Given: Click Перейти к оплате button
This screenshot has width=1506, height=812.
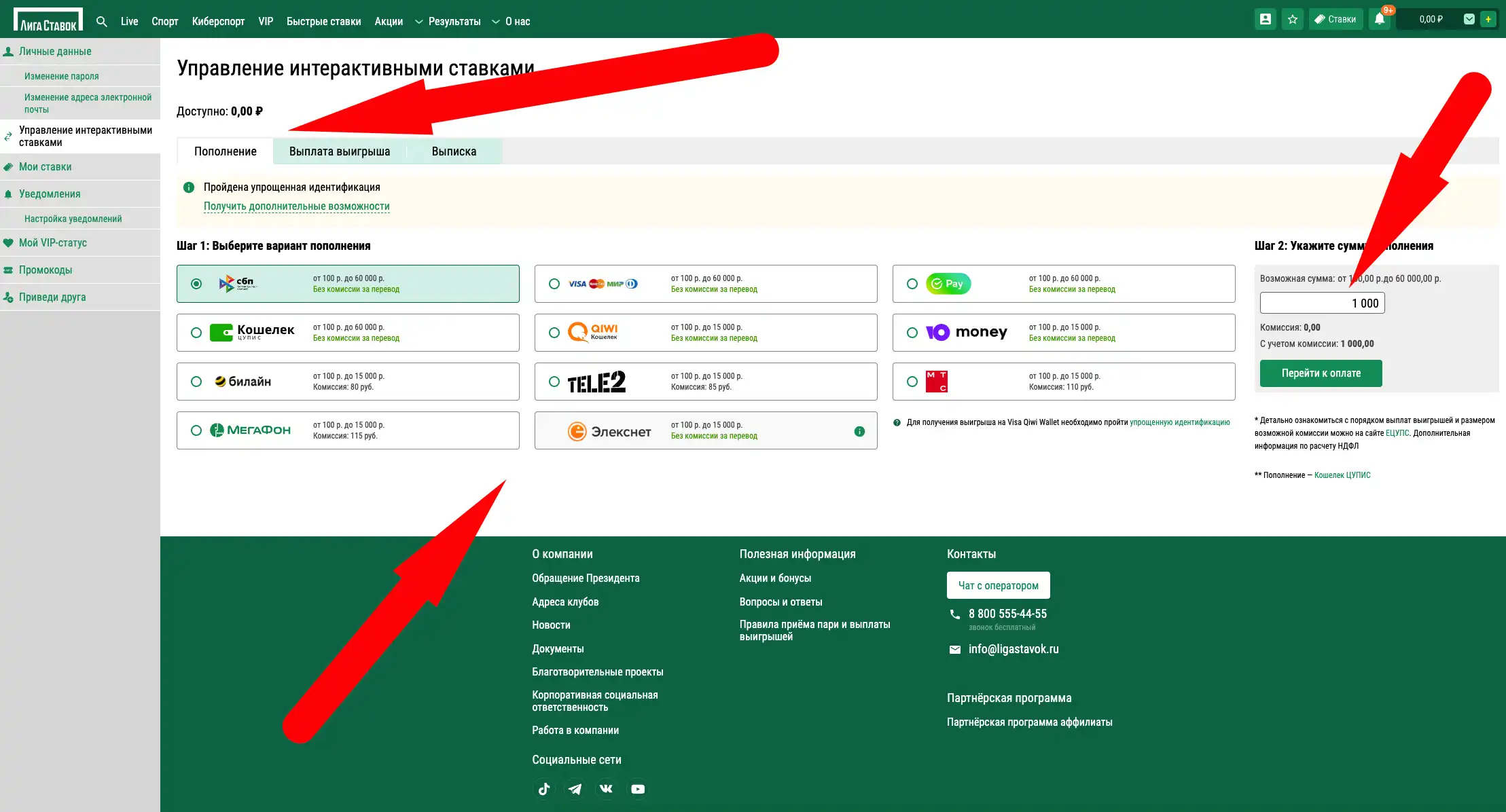Looking at the screenshot, I should [x=1321, y=373].
